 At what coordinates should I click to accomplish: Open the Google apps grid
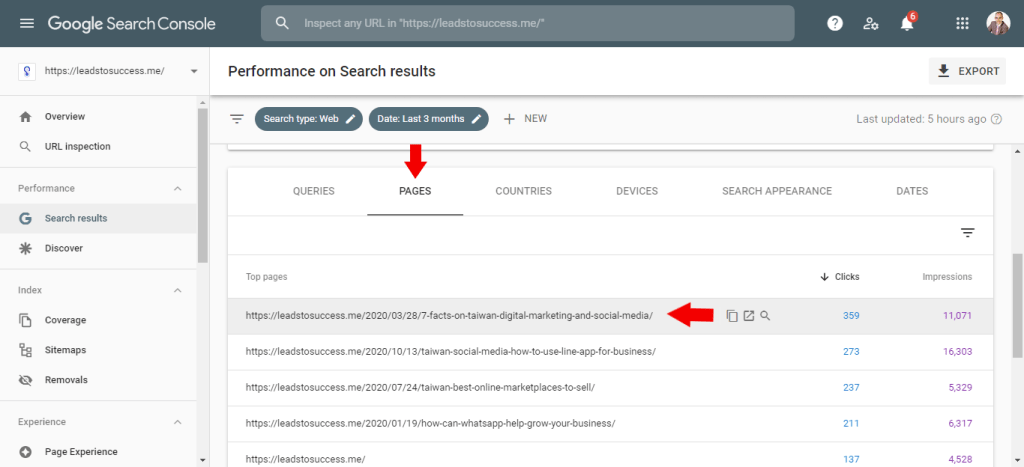962,24
